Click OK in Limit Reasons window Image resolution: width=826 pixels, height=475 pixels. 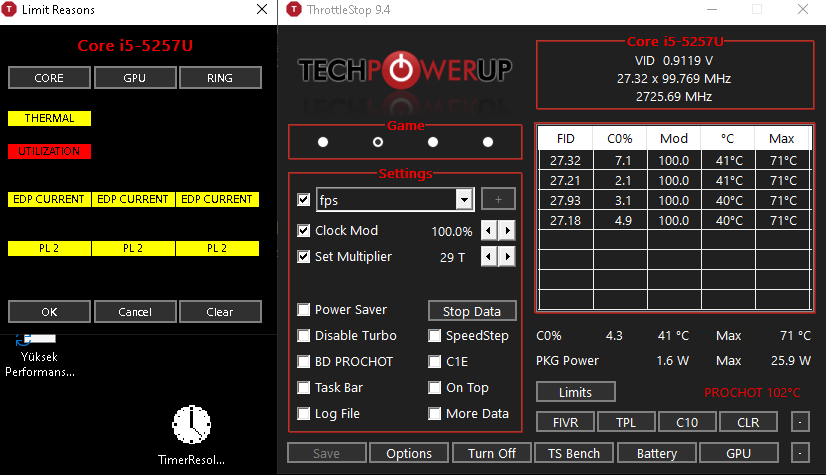click(x=49, y=312)
